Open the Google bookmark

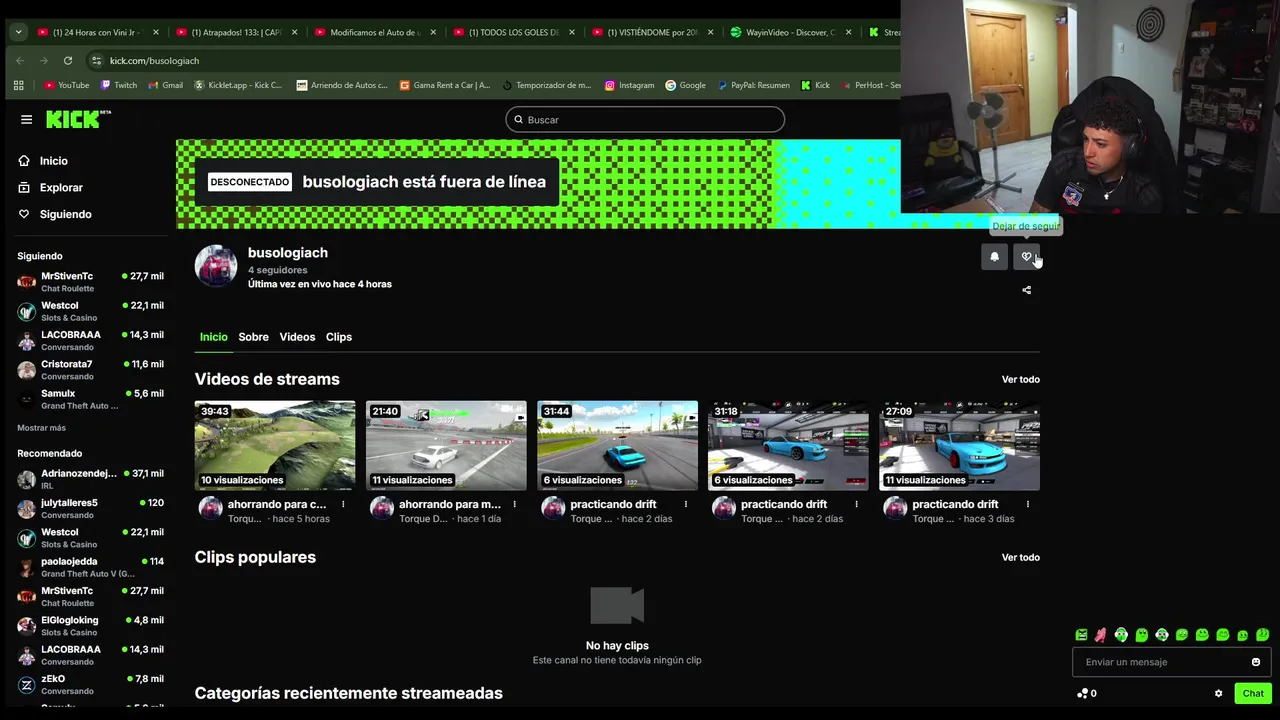[x=686, y=85]
